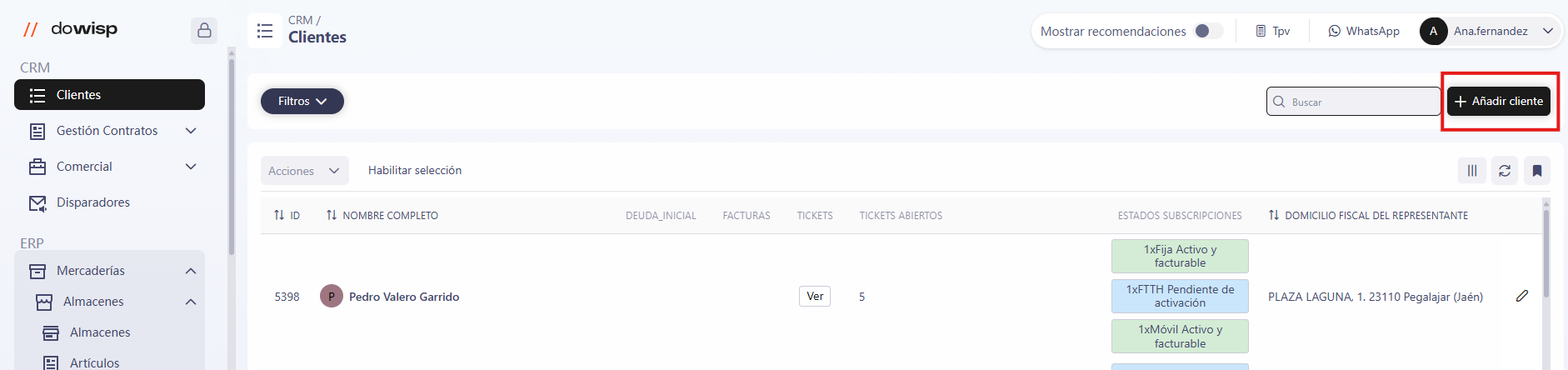Click the sidebar vertical scrollbar
This screenshot has width=1568, height=370.
tap(232, 150)
